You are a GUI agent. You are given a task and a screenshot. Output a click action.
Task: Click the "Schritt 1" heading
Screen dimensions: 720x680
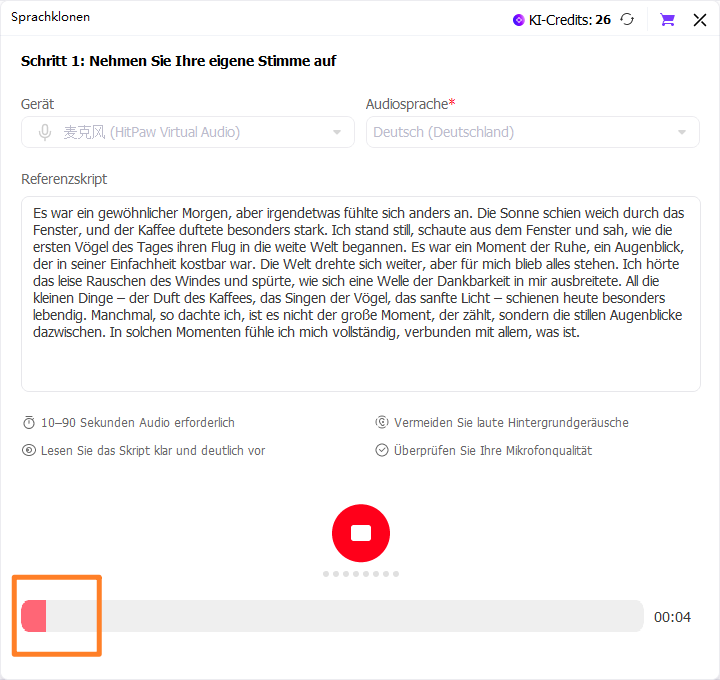(178, 61)
